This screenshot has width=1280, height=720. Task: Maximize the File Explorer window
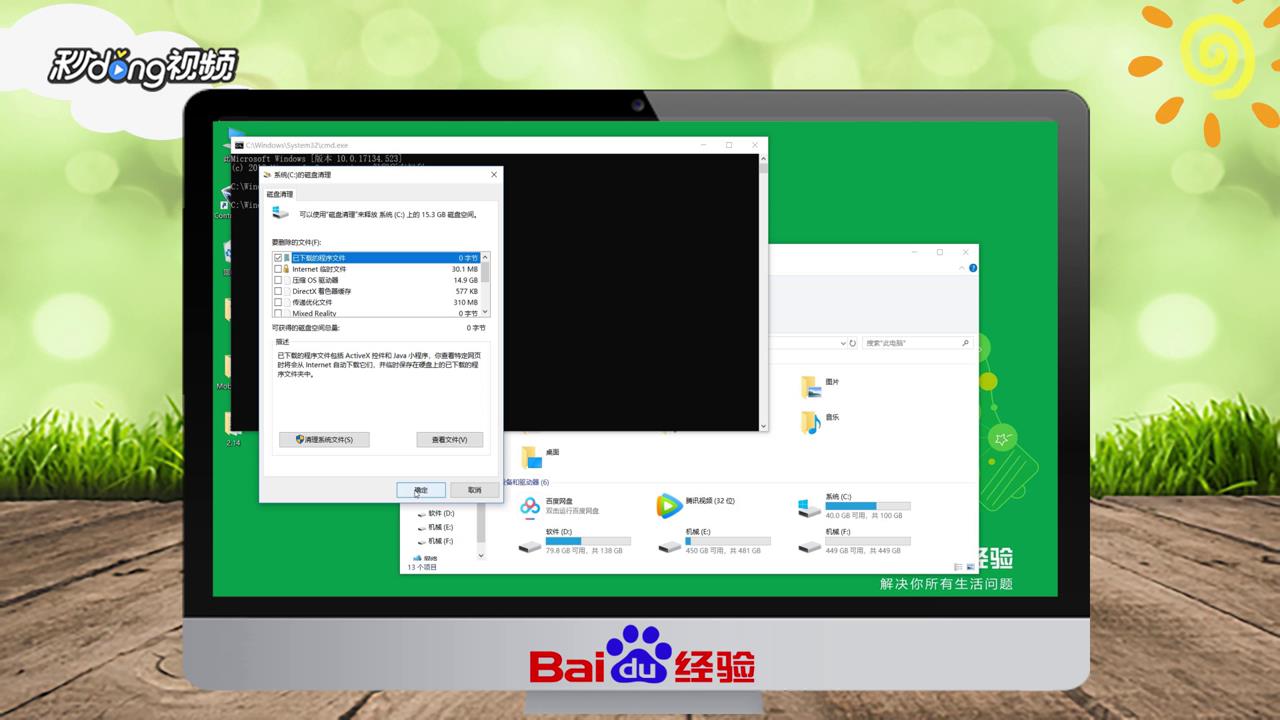pos(940,252)
